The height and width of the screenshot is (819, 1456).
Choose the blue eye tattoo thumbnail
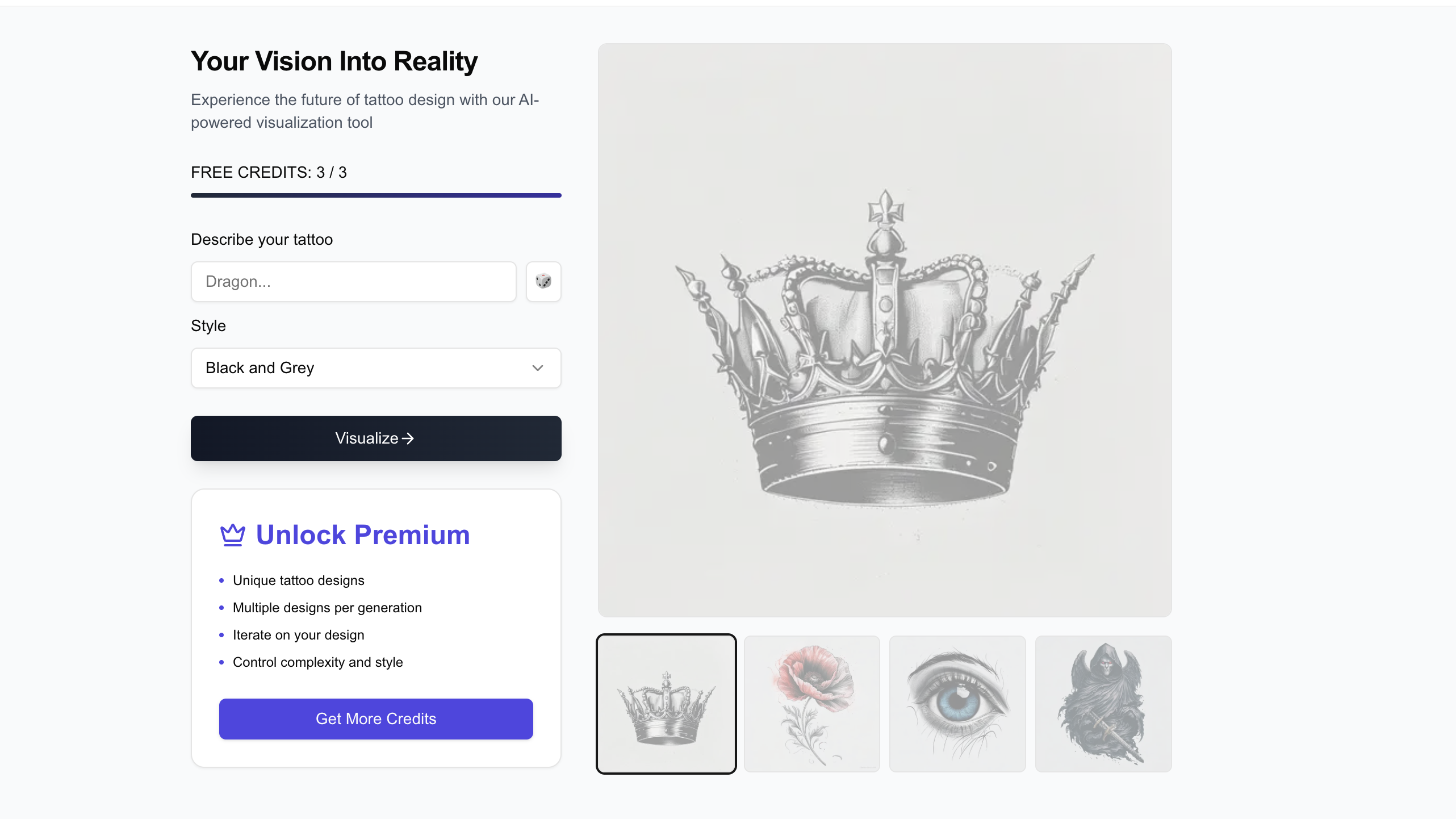click(957, 704)
